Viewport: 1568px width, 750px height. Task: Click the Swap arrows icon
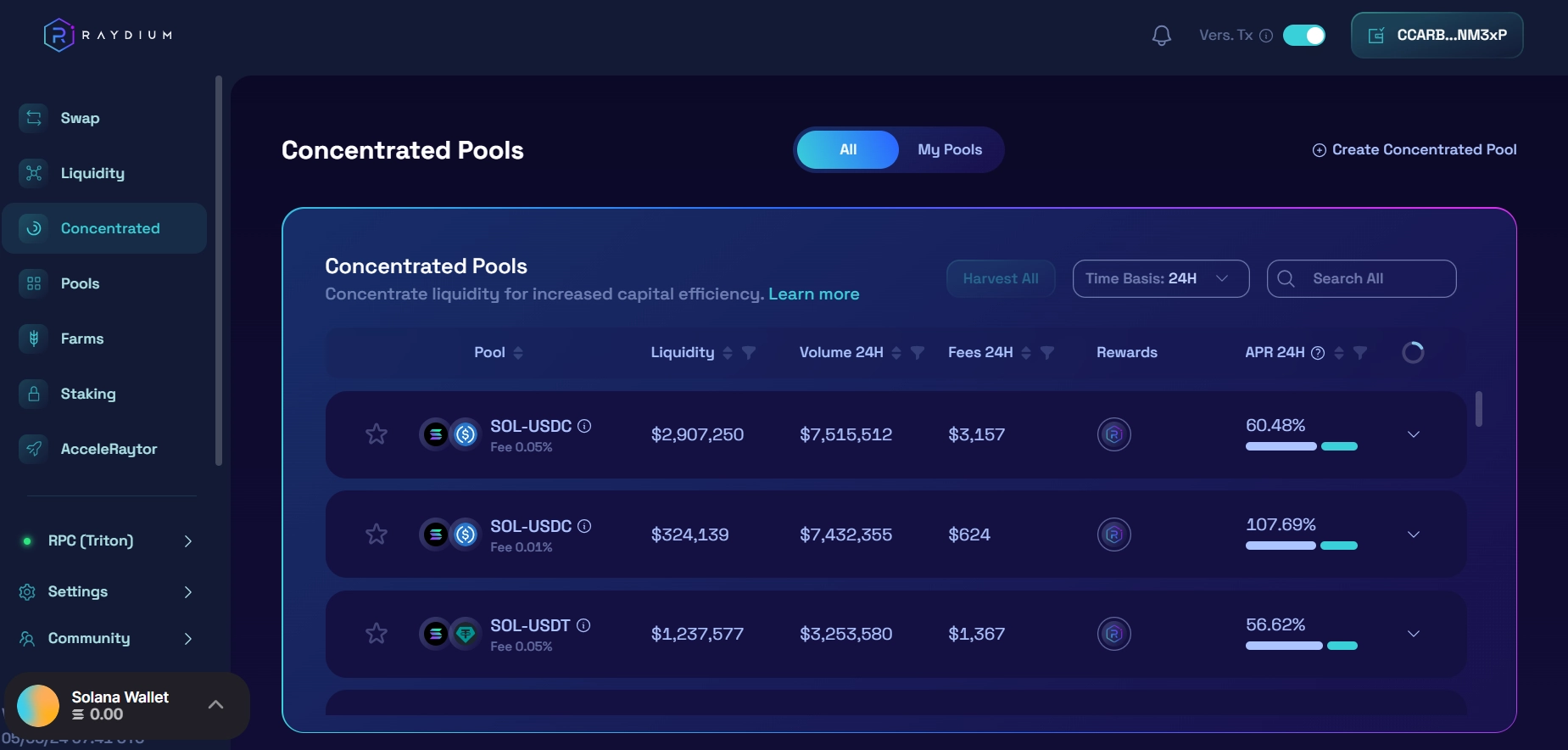pyautogui.click(x=34, y=118)
